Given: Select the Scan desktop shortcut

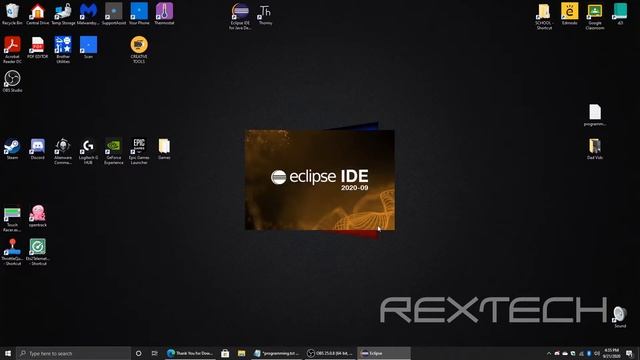Looking at the screenshot, I should (x=89, y=47).
